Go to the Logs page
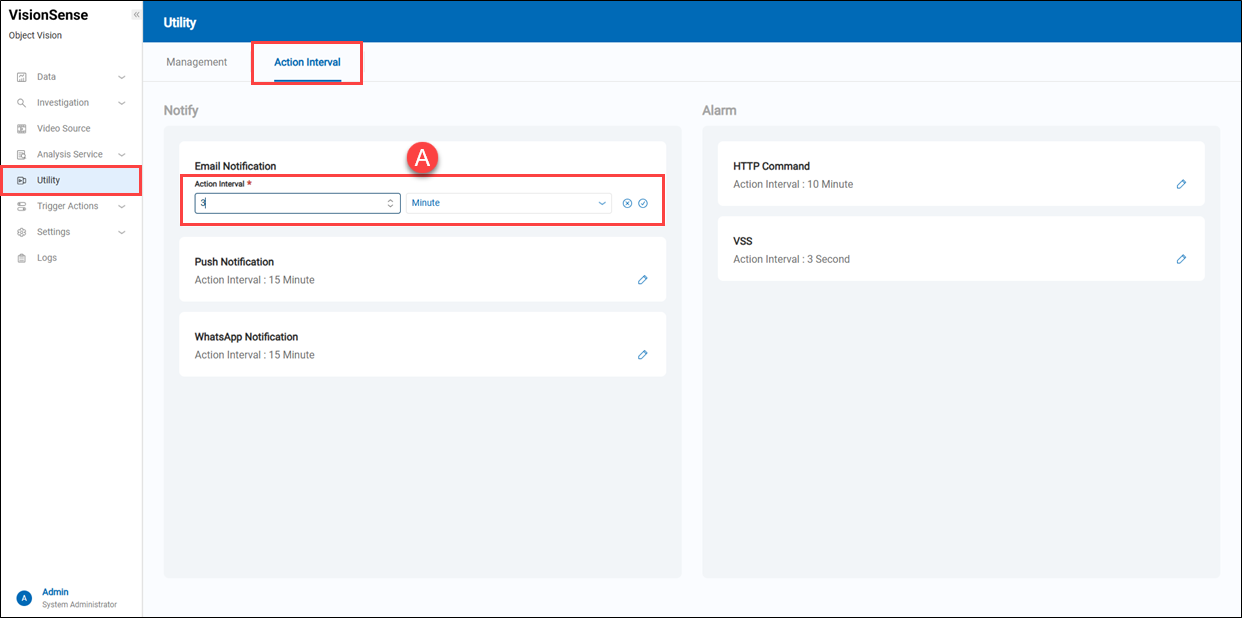Screen dimensions: 1242x618 (47, 258)
